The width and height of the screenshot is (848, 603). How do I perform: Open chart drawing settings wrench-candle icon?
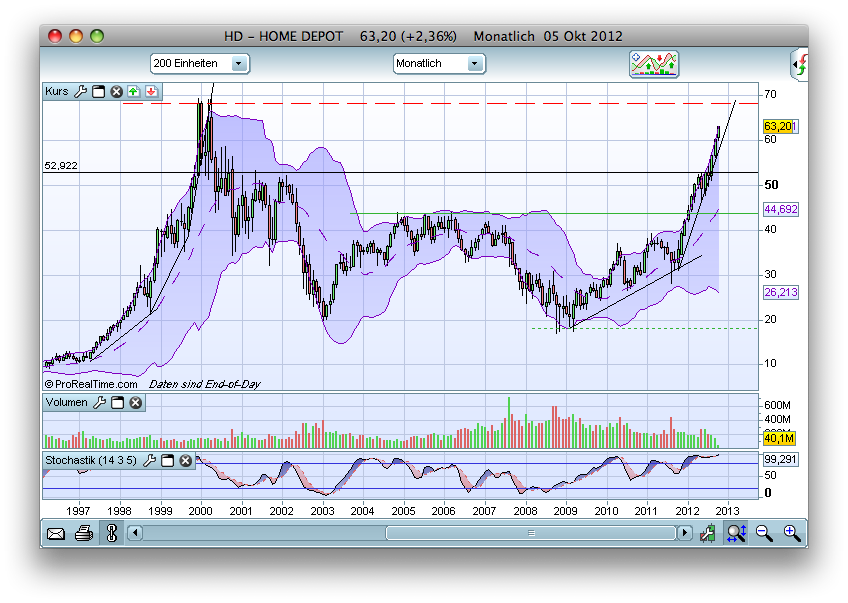[x=707, y=533]
